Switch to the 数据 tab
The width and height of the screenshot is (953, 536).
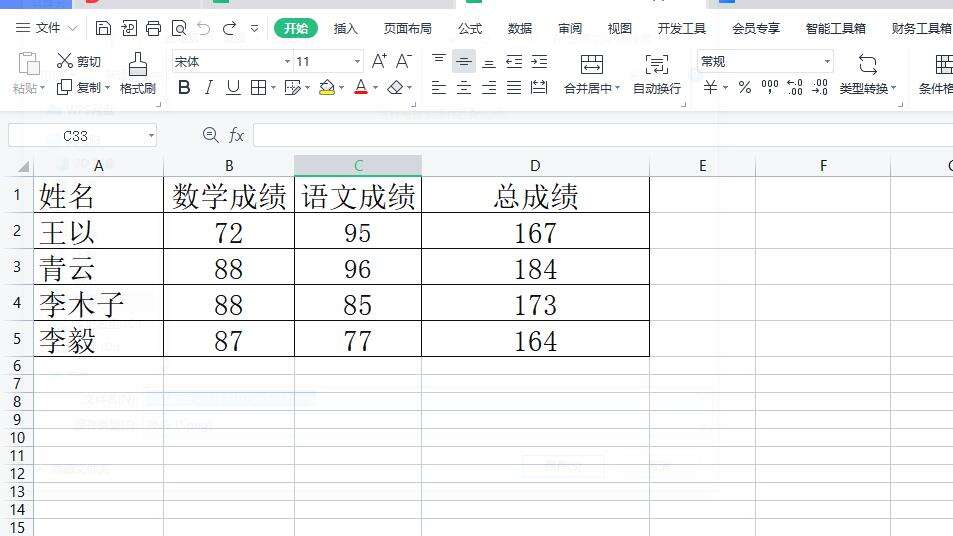tap(520, 29)
